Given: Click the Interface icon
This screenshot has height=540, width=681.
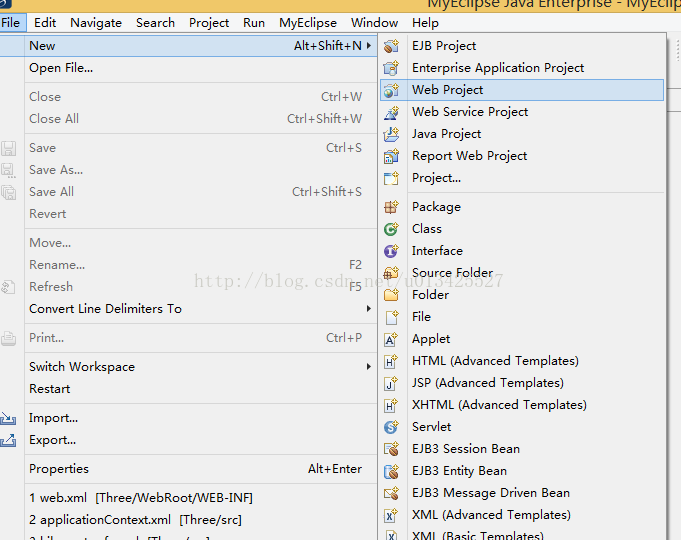Looking at the screenshot, I should point(391,251).
